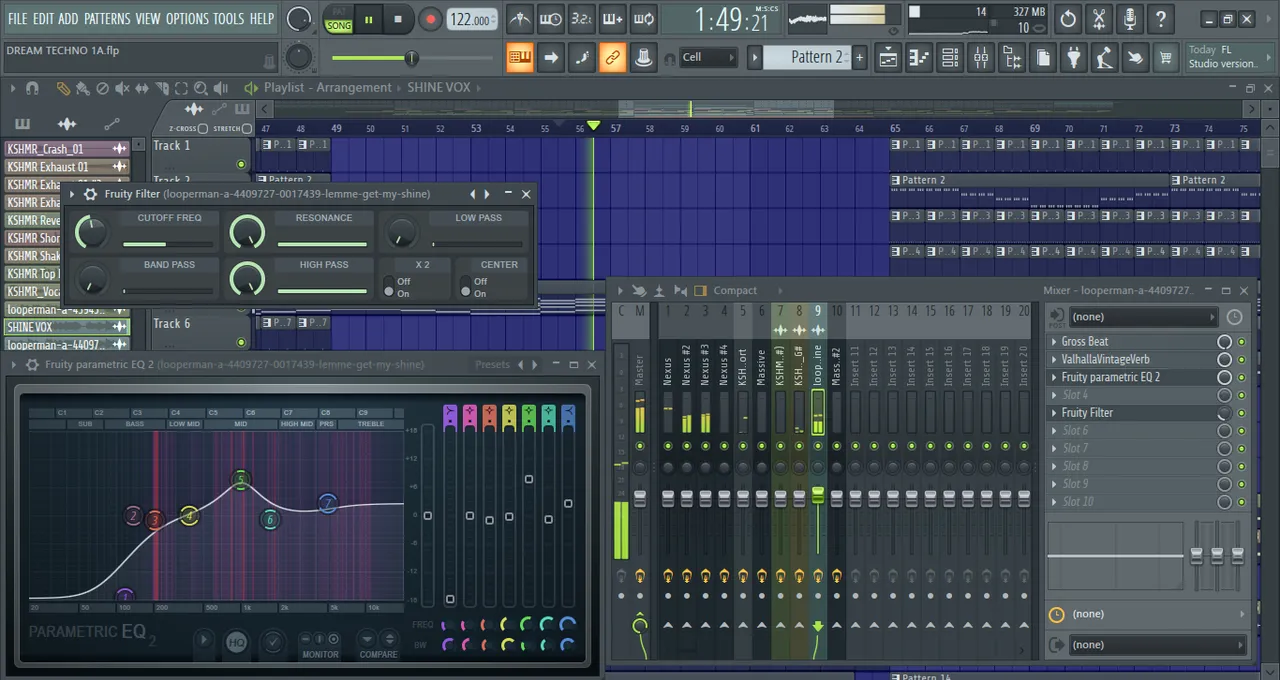Toggle typing keyboard to piano
Viewport: 1280px width, 680px height.
coord(520,57)
